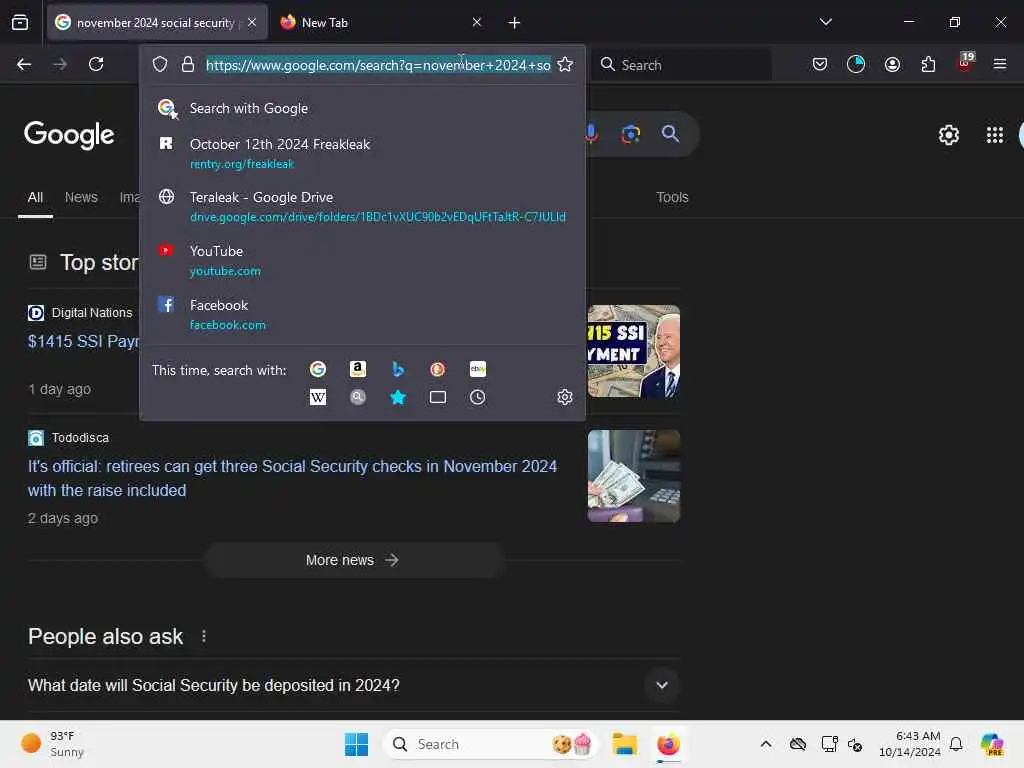1024x768 pixels.
Task: Search open tabs shortcut icon
Action: pyautogui.click(x=438, y=397)
